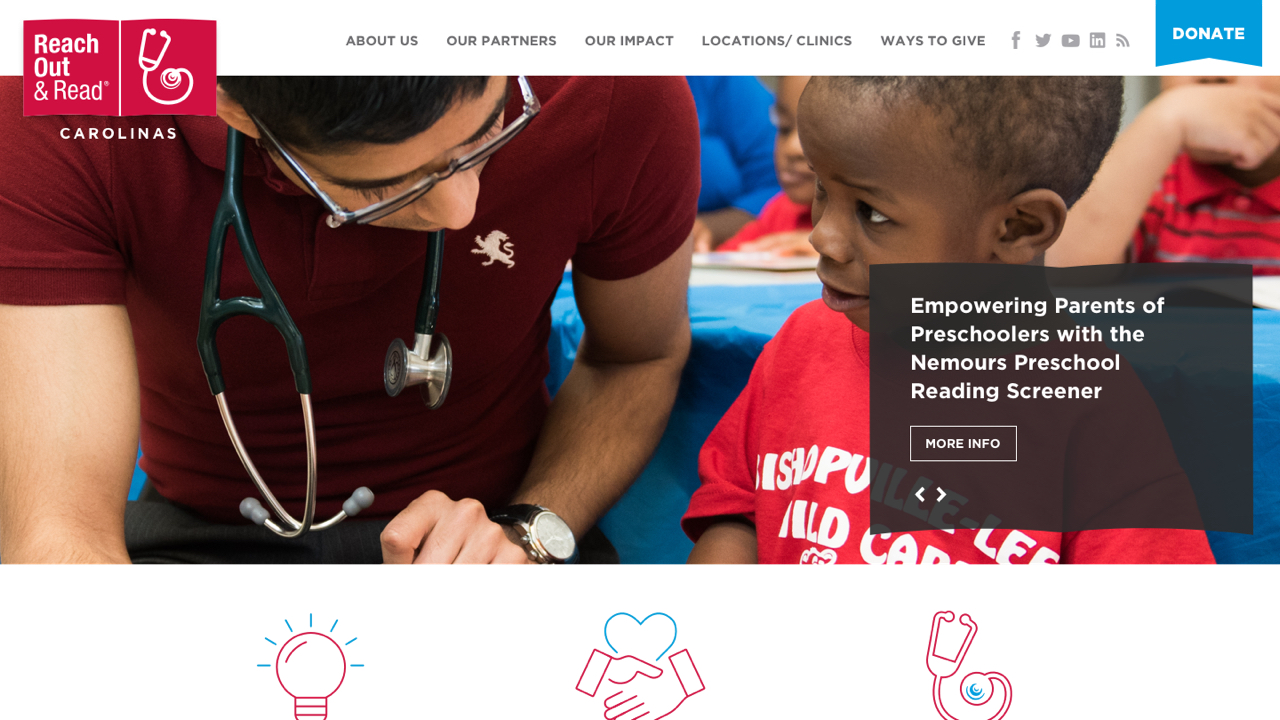Open the Twitter social icon

(x=1043, y=40)
